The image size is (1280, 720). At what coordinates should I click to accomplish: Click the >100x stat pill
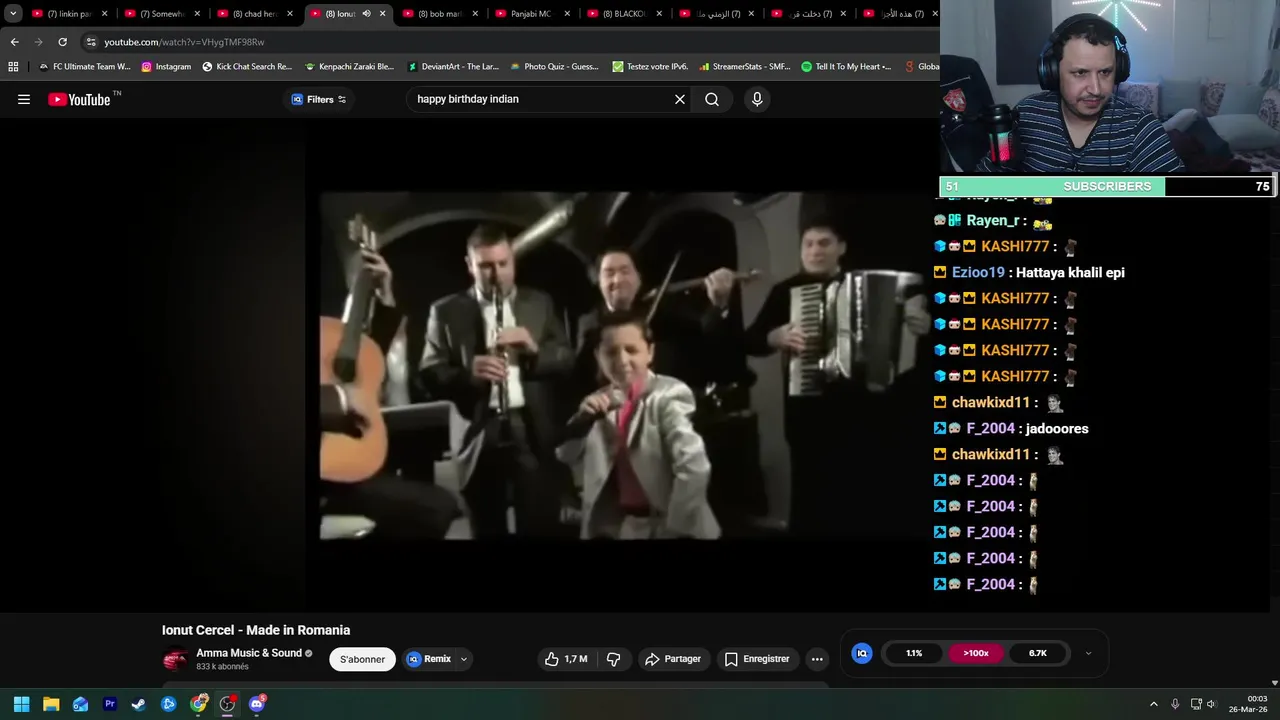point(976,653)
